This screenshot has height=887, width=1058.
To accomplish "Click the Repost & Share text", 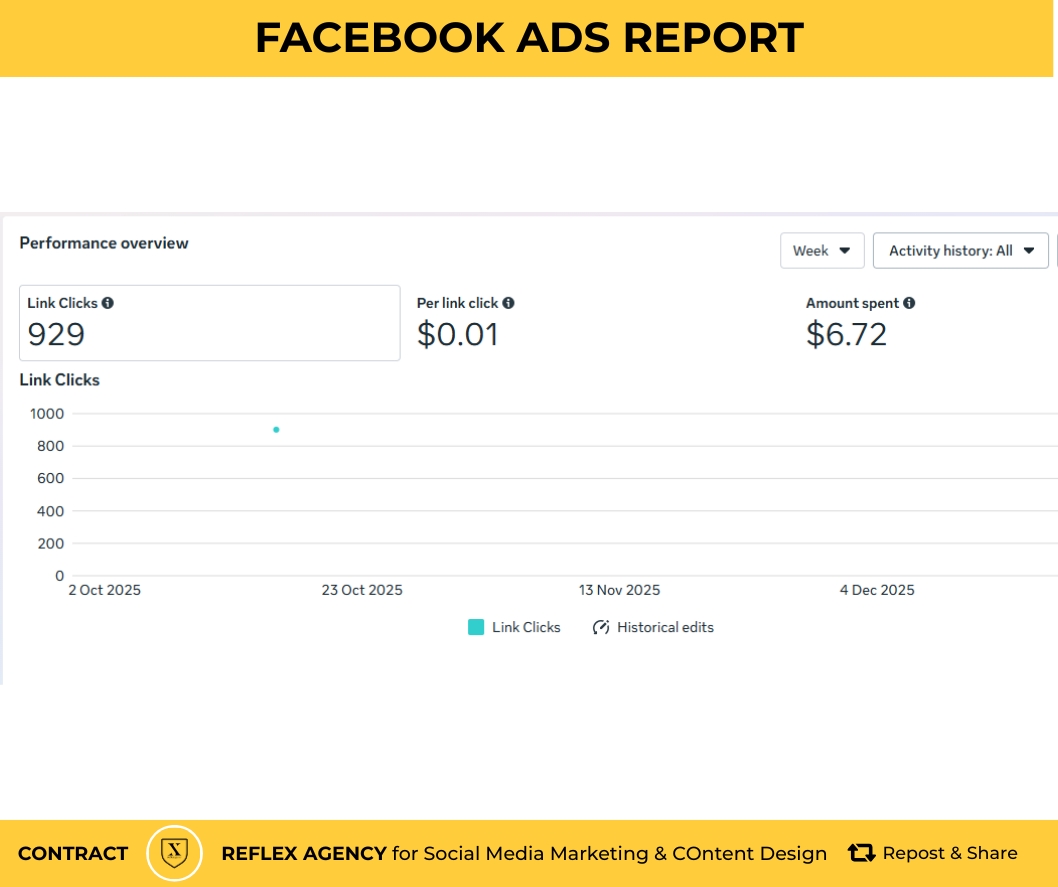I will 950,853.
